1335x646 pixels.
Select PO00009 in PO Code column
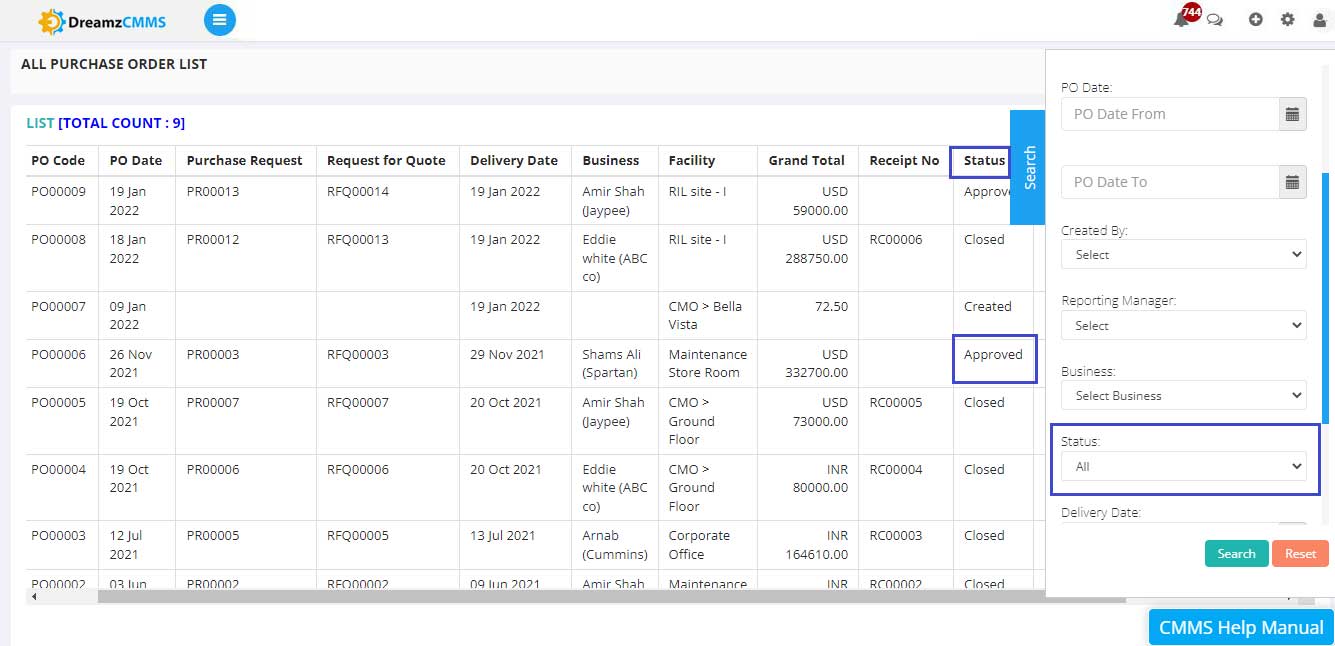point(58,191)
